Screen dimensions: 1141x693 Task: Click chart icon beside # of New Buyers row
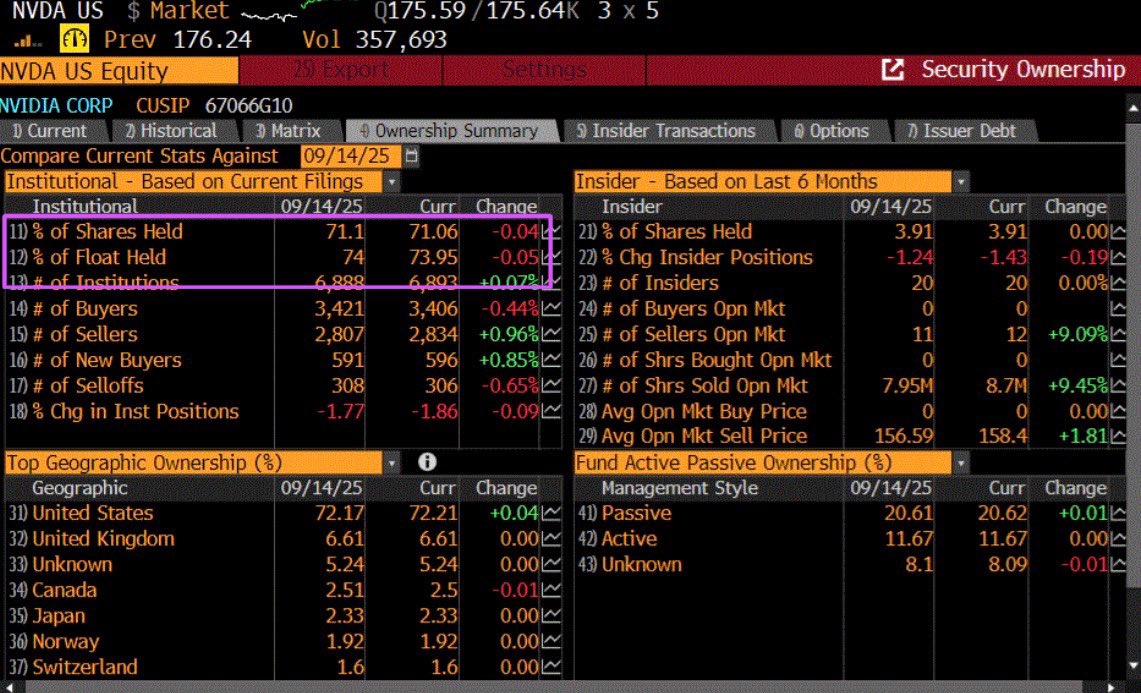pos(549,361)
